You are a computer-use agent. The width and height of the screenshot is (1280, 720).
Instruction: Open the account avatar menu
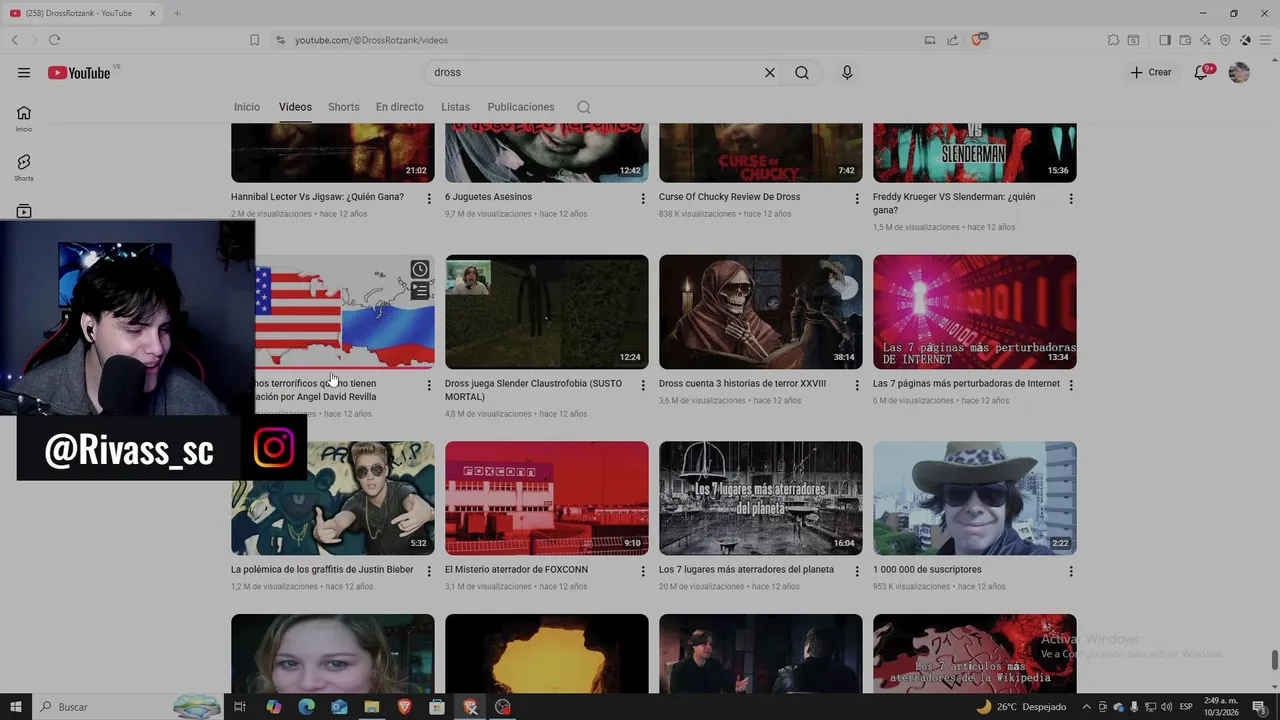coord(1239,72)
